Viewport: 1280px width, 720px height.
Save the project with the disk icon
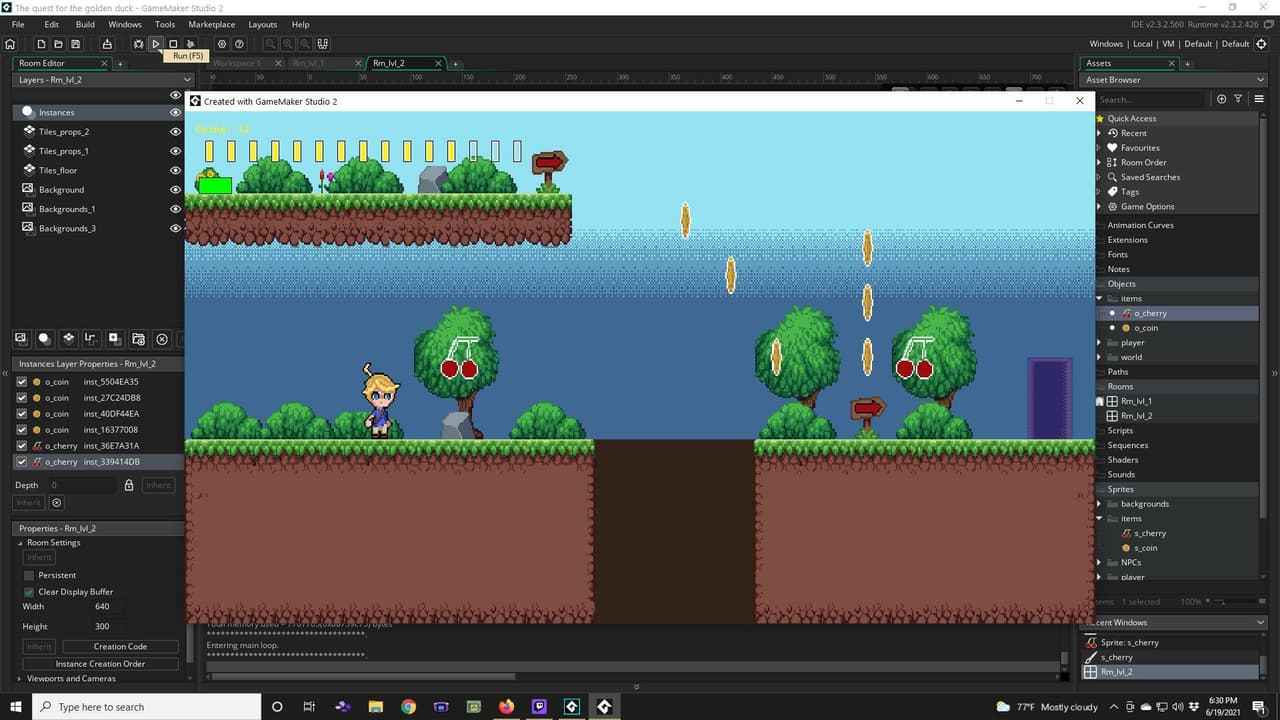(x=76, y=44)
